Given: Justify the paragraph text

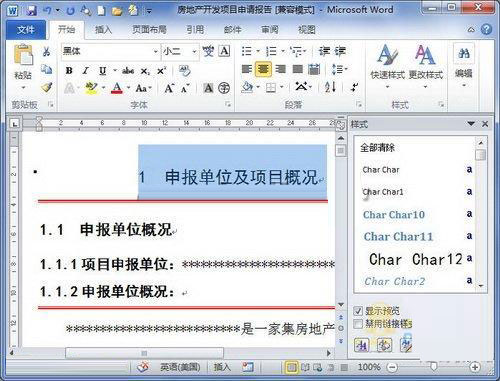Looking at the screenshot, I should click(x=298, y=69).
